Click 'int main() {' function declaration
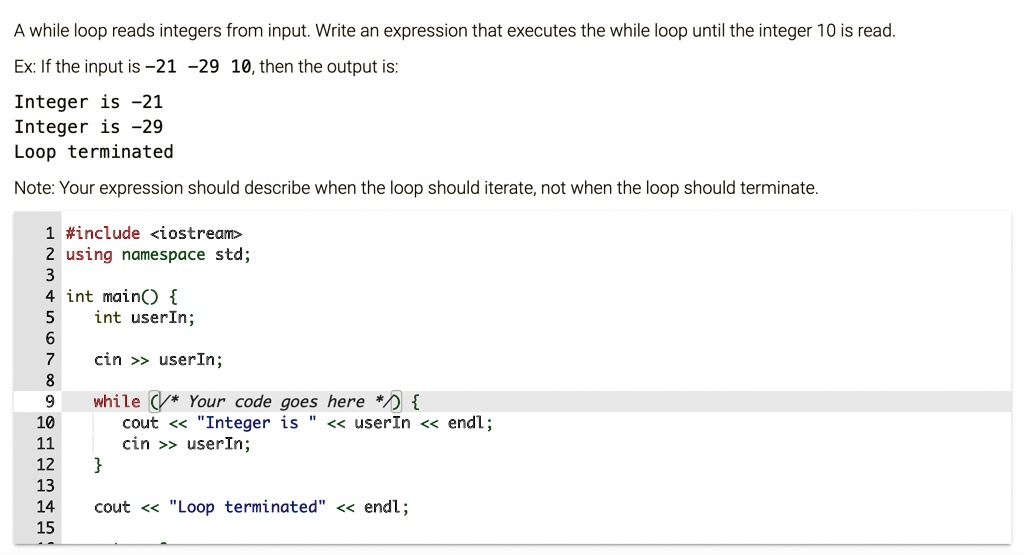This screenshot has height=555, width=1024. (x=121, y=296)
